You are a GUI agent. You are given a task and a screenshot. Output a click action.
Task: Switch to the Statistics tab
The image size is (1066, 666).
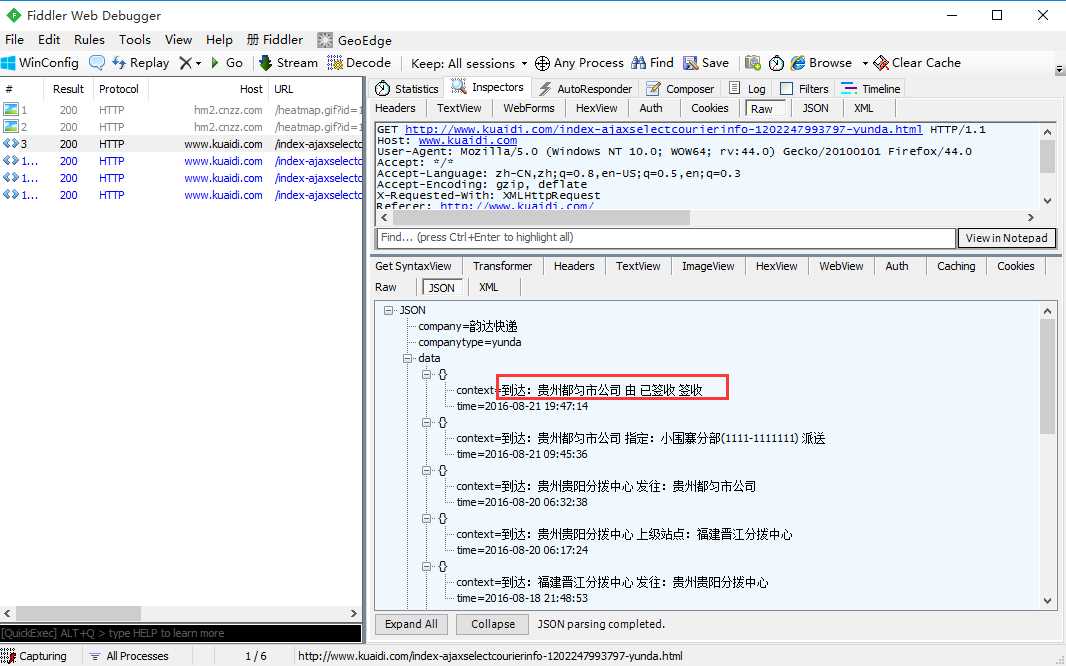coord(407,88)
